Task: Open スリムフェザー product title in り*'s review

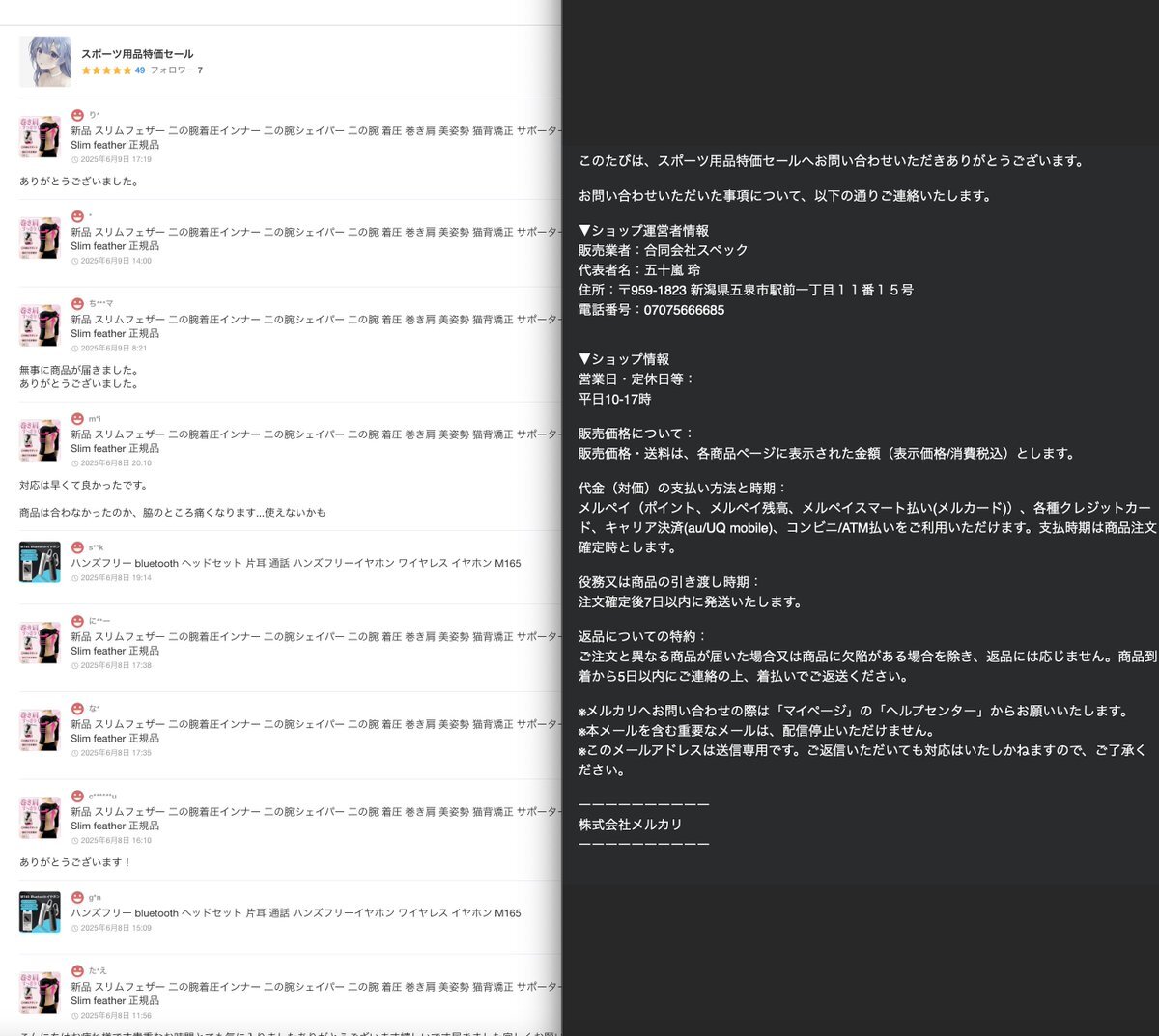Action: pyautogui.click(x=315, y=137)
